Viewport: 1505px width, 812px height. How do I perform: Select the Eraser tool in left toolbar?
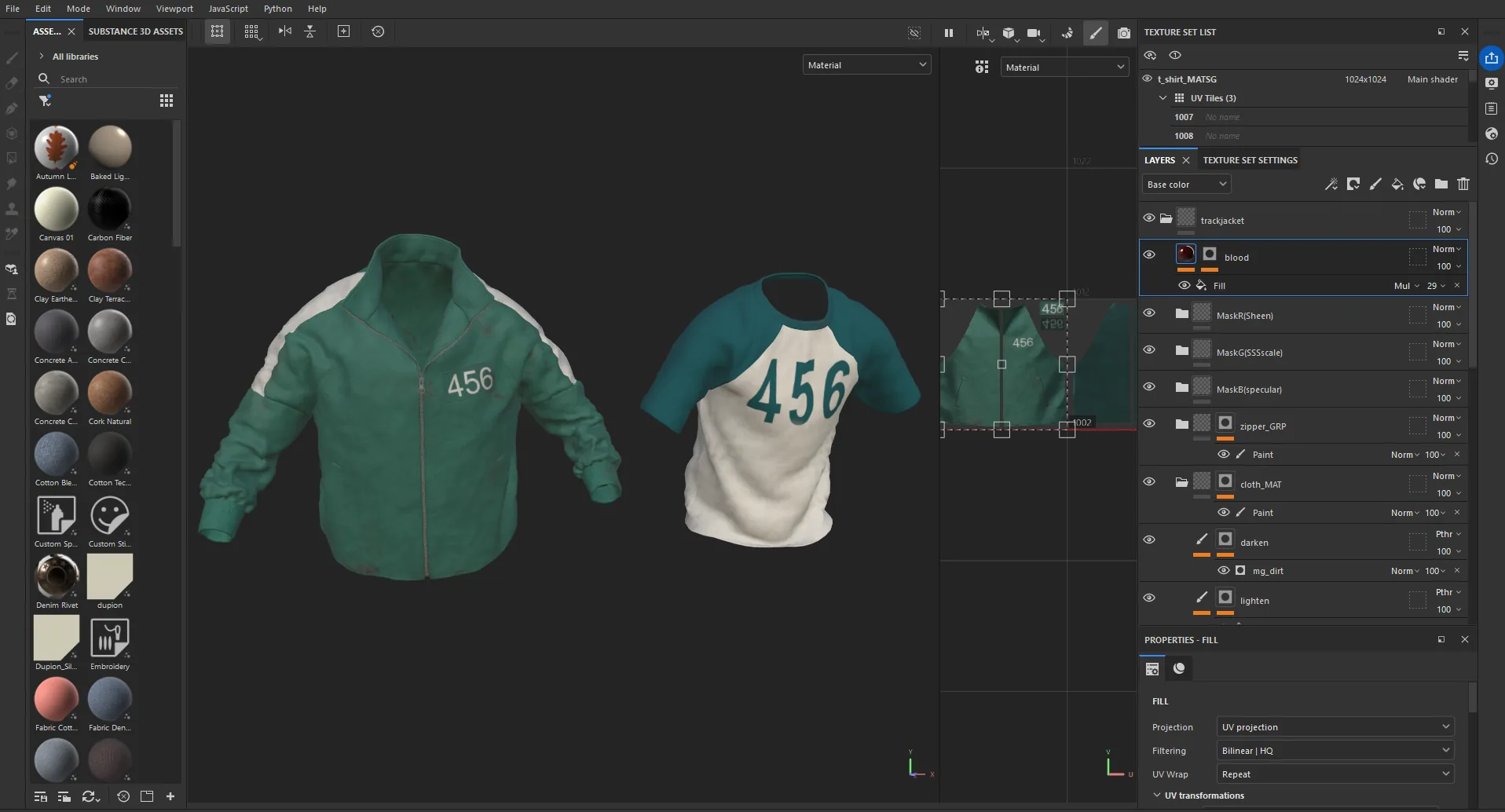(12, 83)
